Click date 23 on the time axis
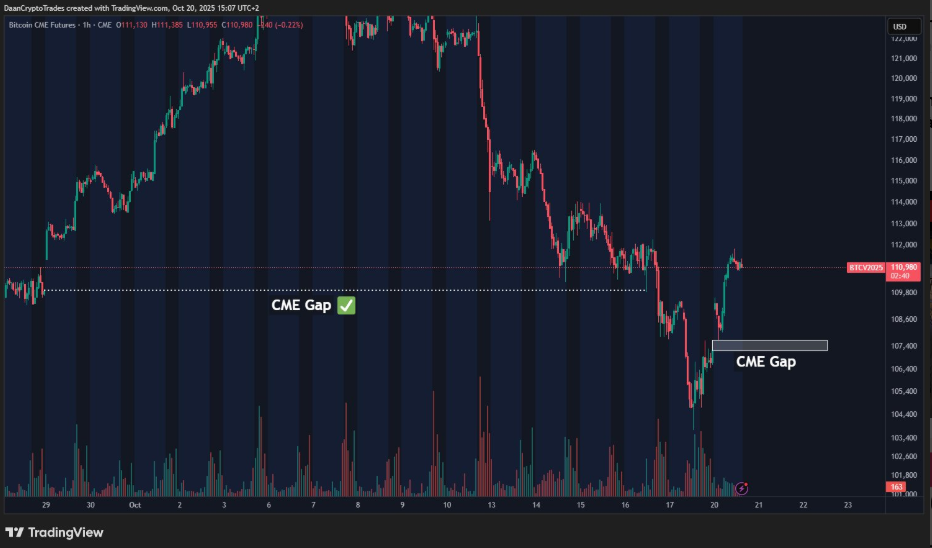Image resolution: width=932 pixels, height=548 pixels. click(x=848, y=506)
